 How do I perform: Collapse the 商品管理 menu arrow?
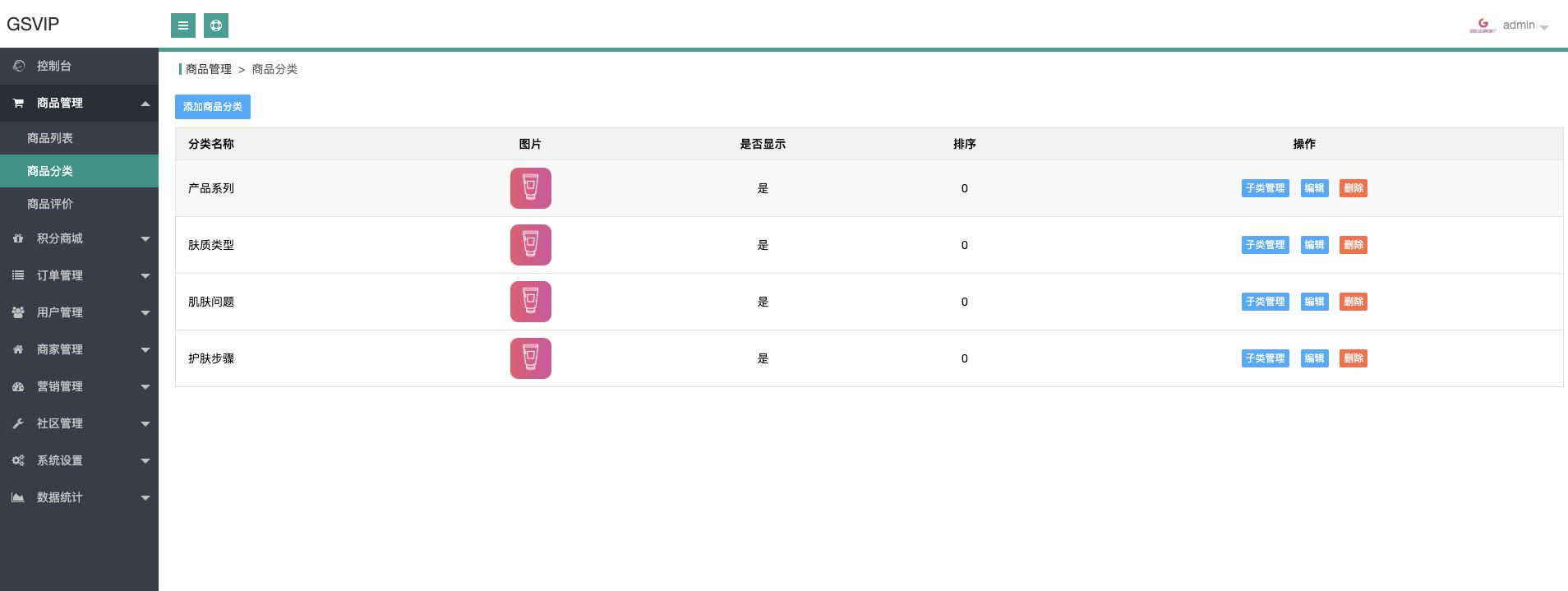[145, 104]
